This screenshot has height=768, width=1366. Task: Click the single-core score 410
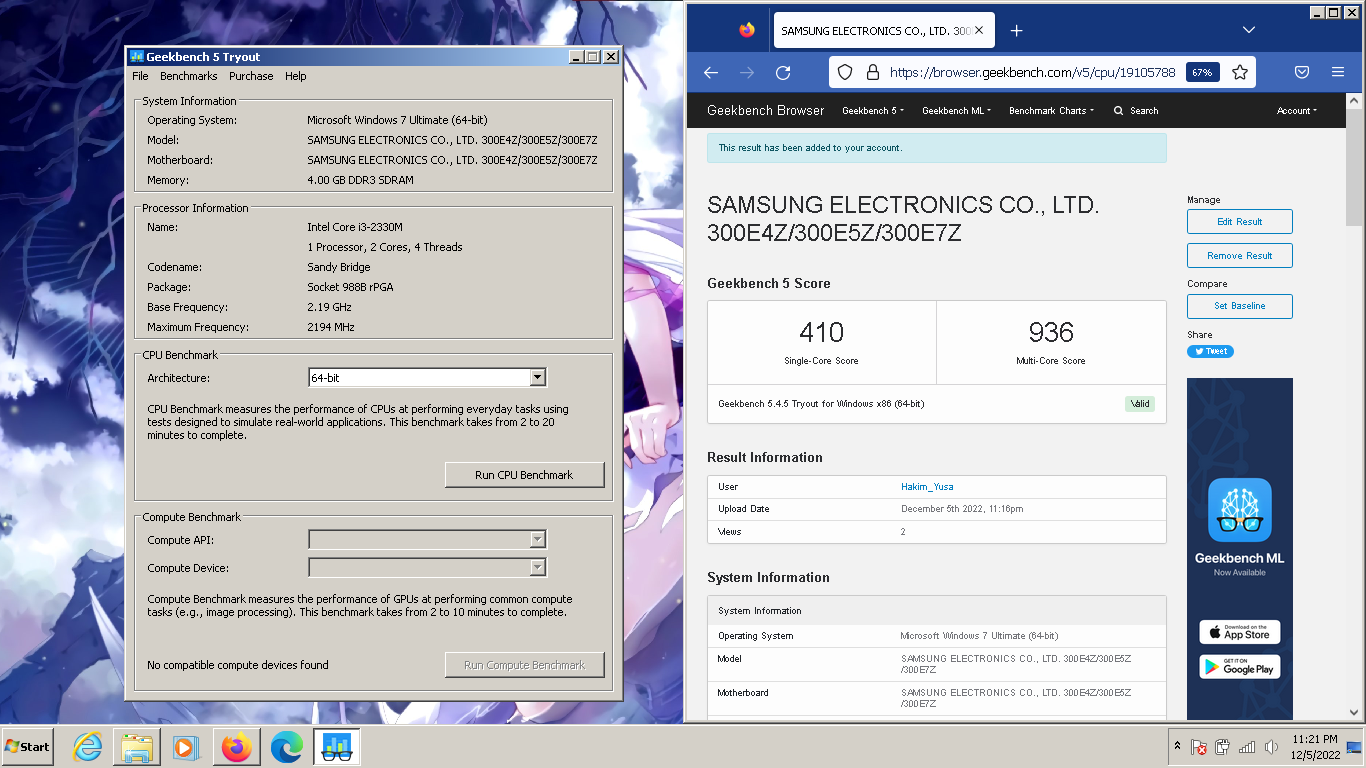point(821,332)
